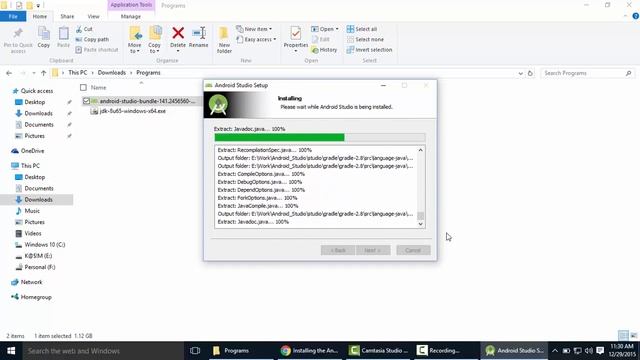640x360 pixels.
Task: Open the Properties icon in ribbon
Action: (296, 33)
